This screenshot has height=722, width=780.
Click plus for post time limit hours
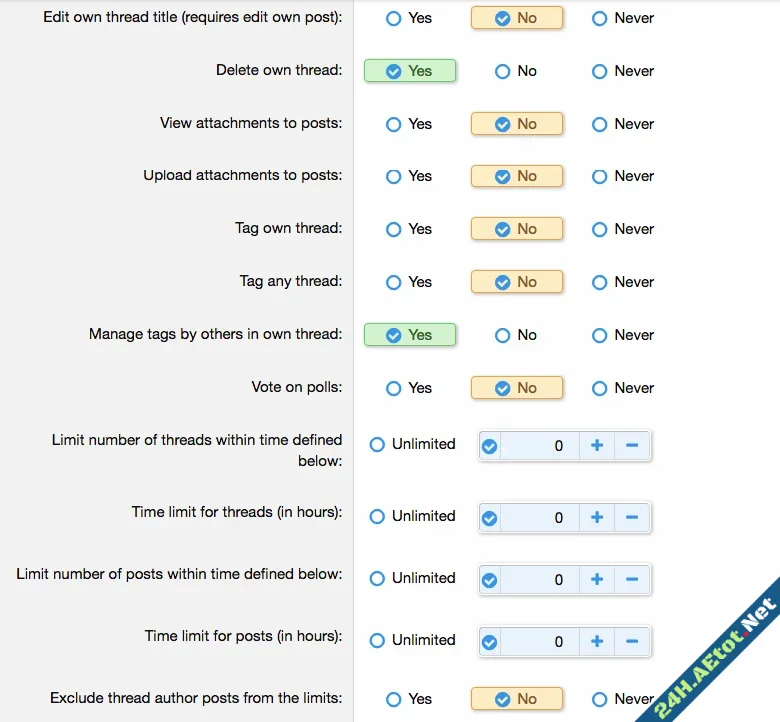[x=597, y=642]
